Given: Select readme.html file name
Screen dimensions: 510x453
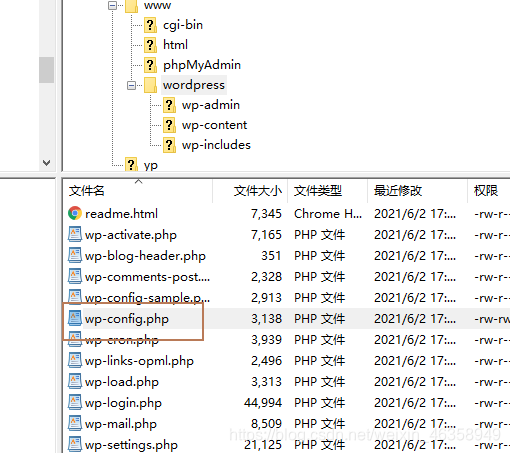Looking at the screenshot, I should 121,214.
